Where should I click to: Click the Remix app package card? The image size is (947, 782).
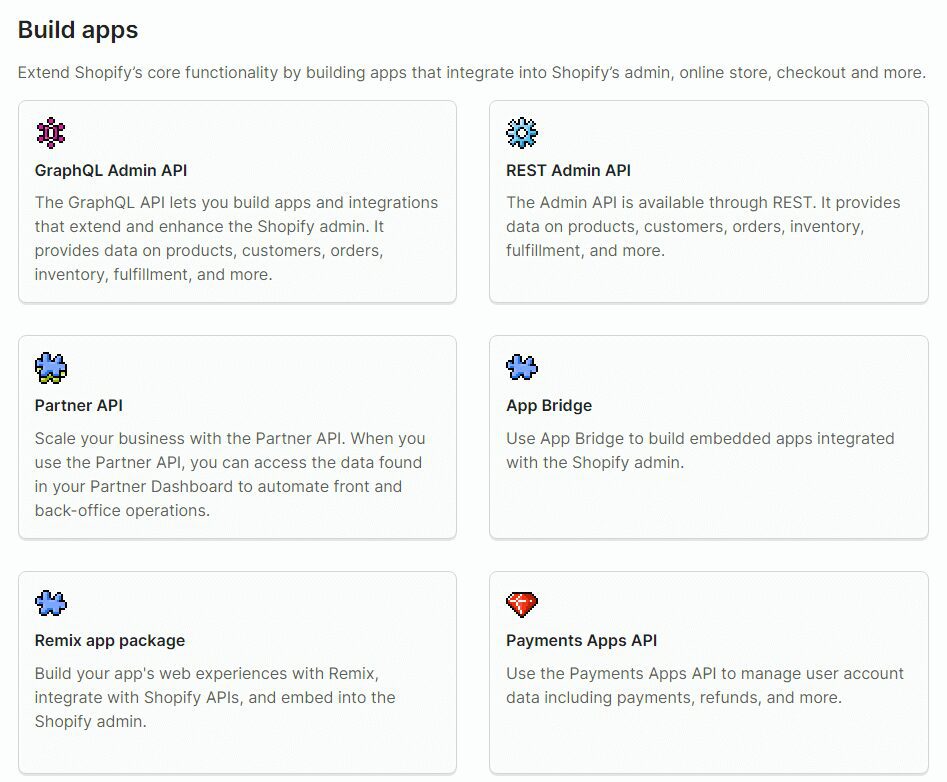tap(236, 672)
